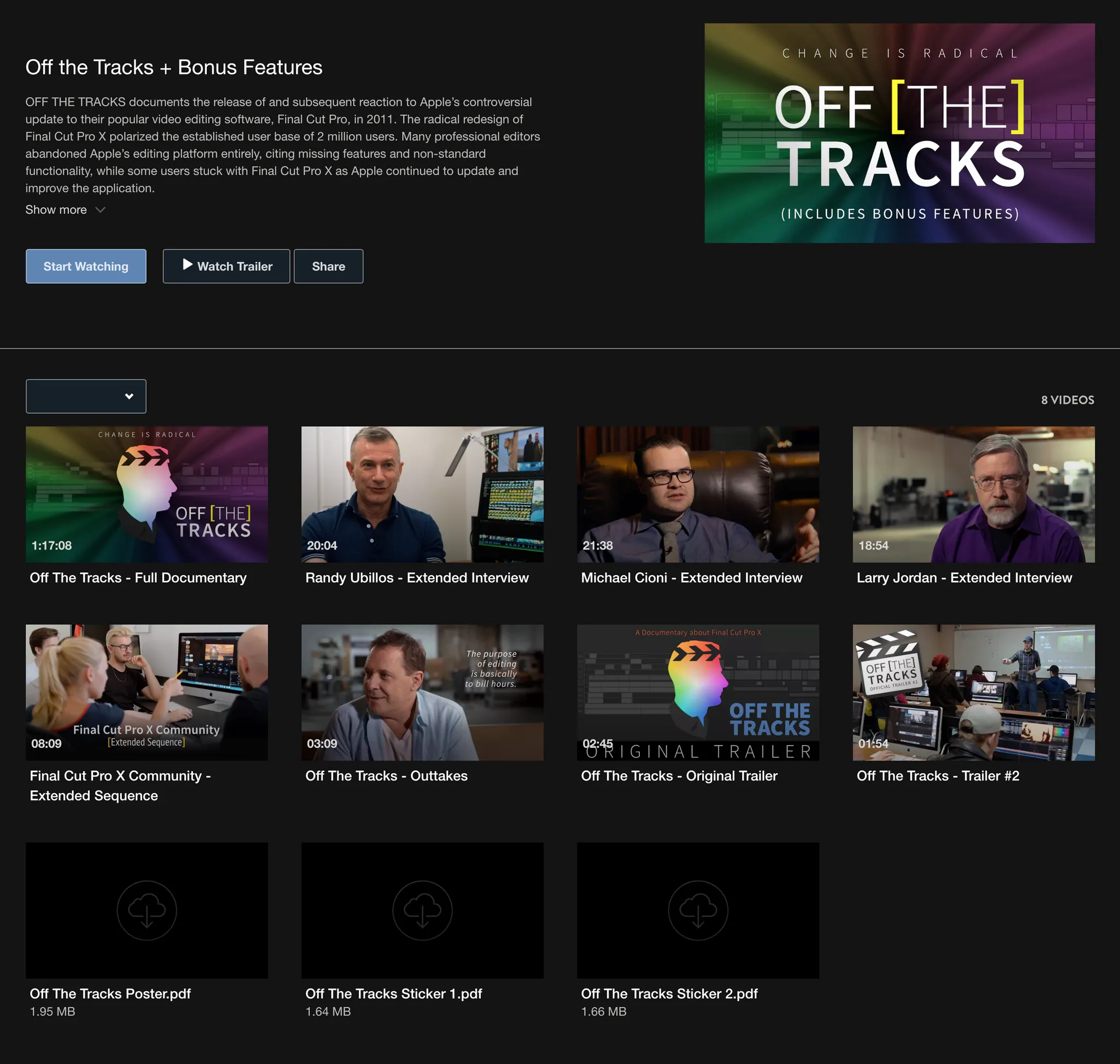Open Final Cut Pro X Community thumbnail
1120x1064 pixels.
pyautogui.click(x=147, y=692)
